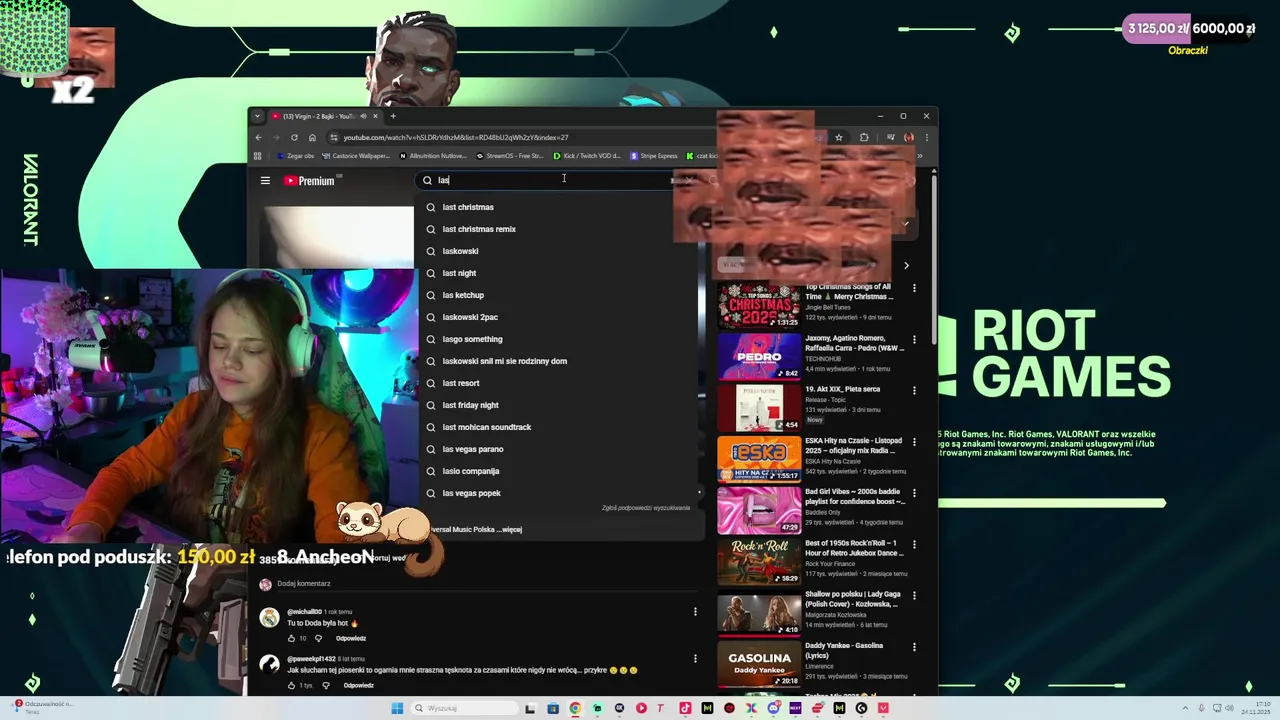Screen dimensions: 1280x720
Task: Go to the YouTube Premium home logo
Action: point(310,181)
